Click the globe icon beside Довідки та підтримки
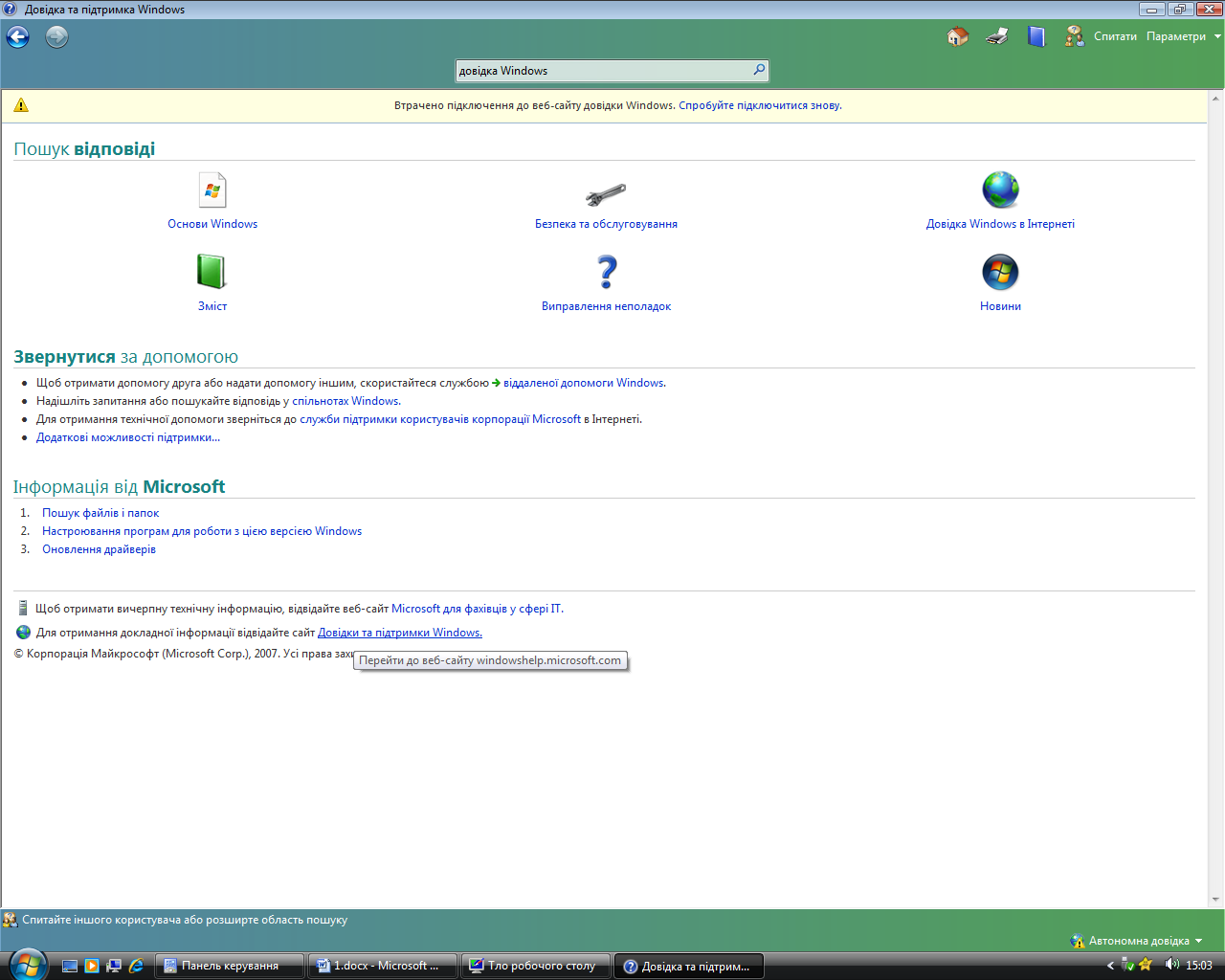The width and height of the screenshot is (1225, 980). (24, 633)
